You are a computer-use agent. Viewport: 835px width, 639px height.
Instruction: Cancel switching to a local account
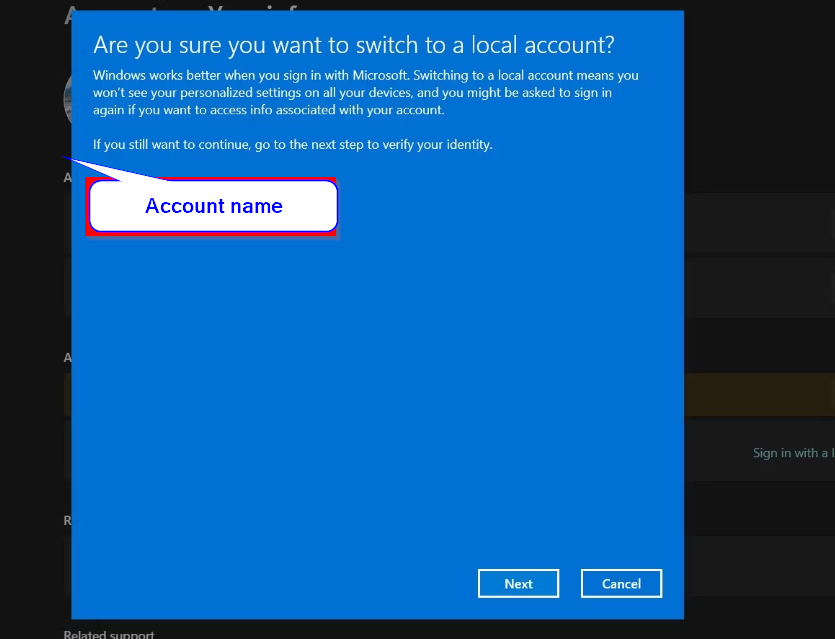pos(621,584)
